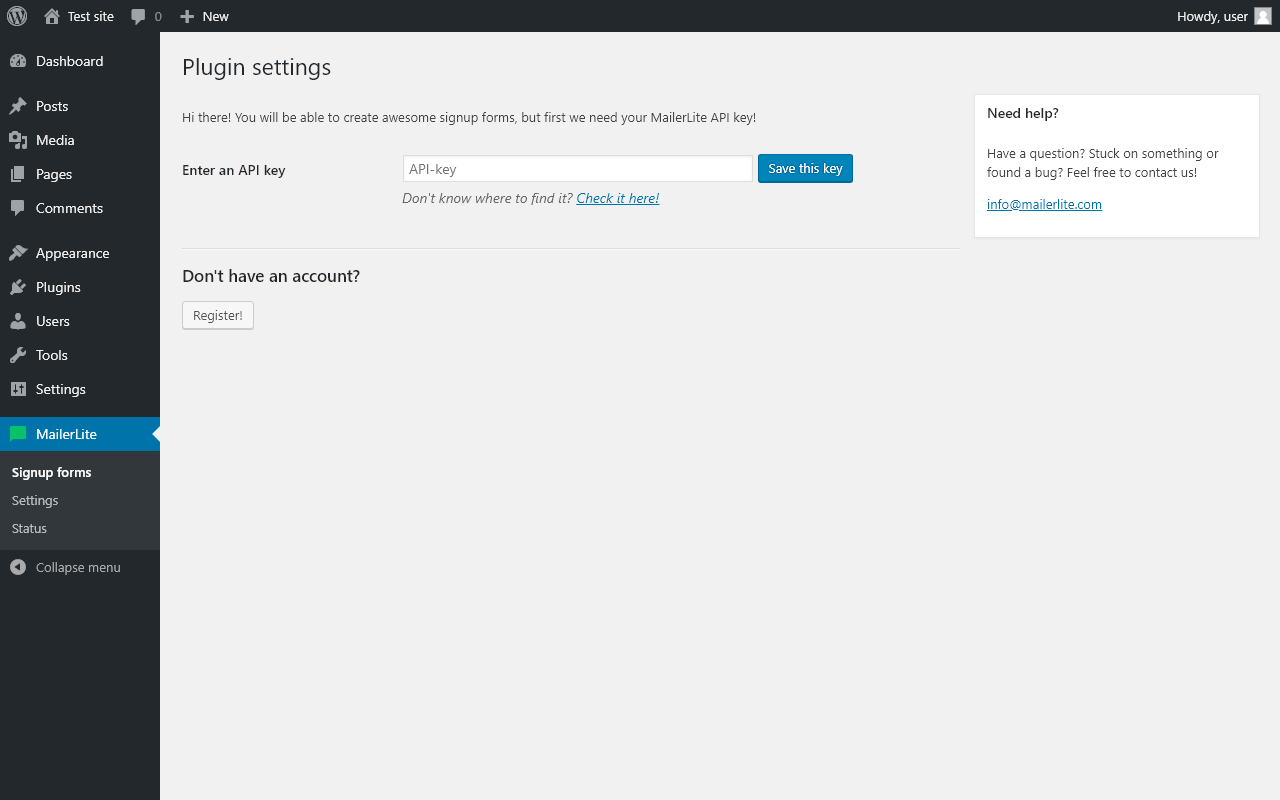Viewport: 1280px width, 800px height.
Task: Click the Tools wrench icon
Action: (18, 355)
